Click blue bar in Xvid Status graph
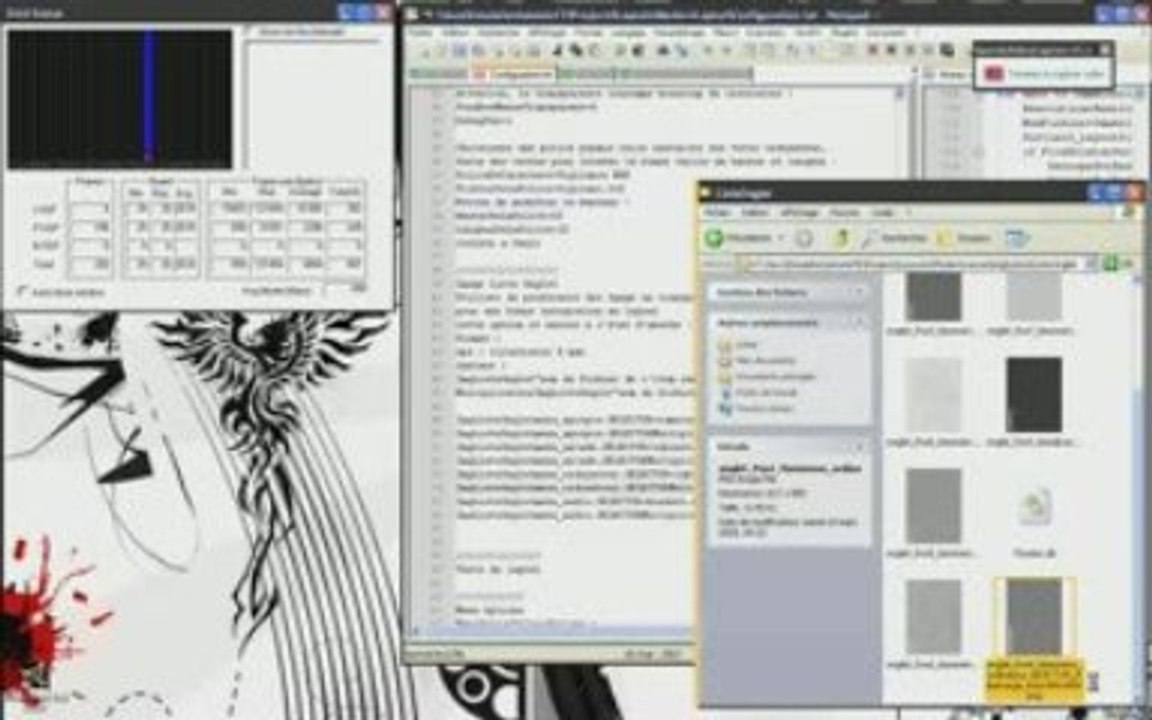The height and width of the screenshot is (720, 1152). point(149,96)
